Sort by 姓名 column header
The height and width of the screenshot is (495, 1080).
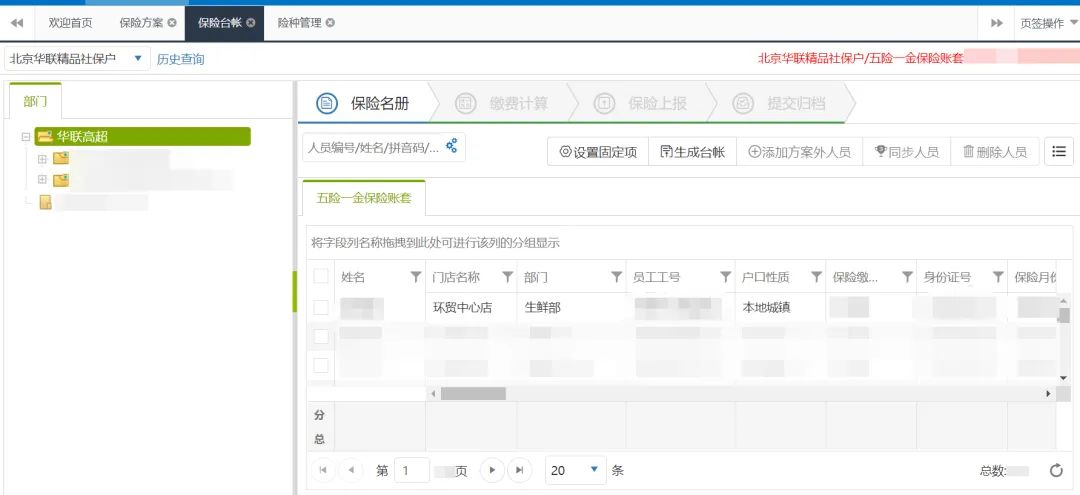(353, 277)
